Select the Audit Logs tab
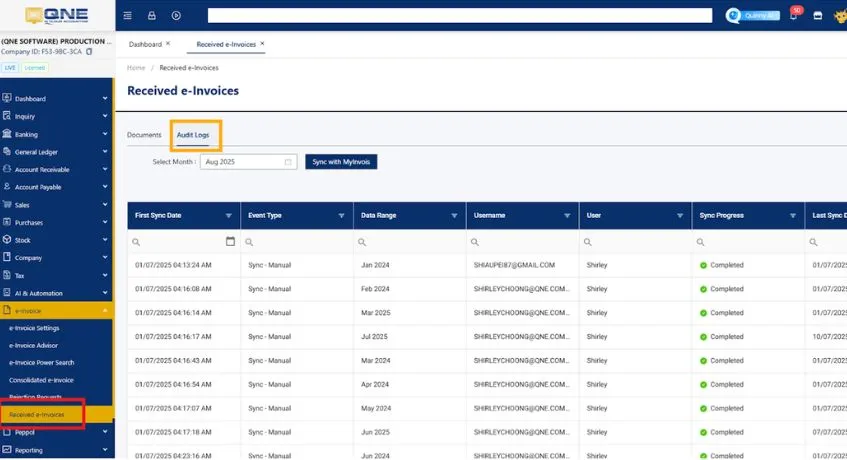 tap(193, 135)
